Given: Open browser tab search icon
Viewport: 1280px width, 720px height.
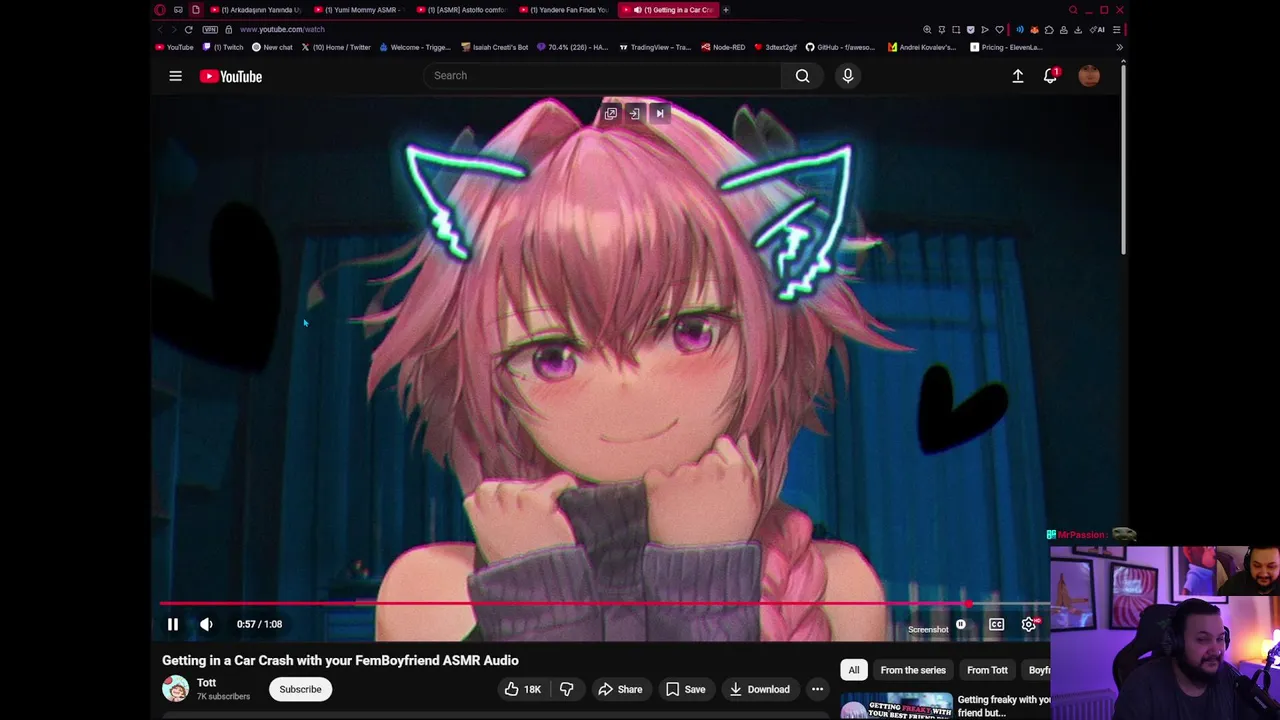Looking at the screenshot, I should [x=1073, y=10].
